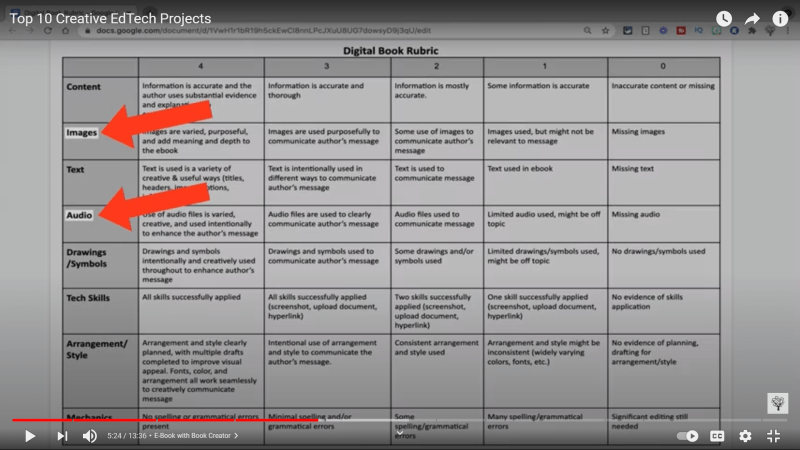Open the Share arrow icon
The image size is (800, 450).
752,19
